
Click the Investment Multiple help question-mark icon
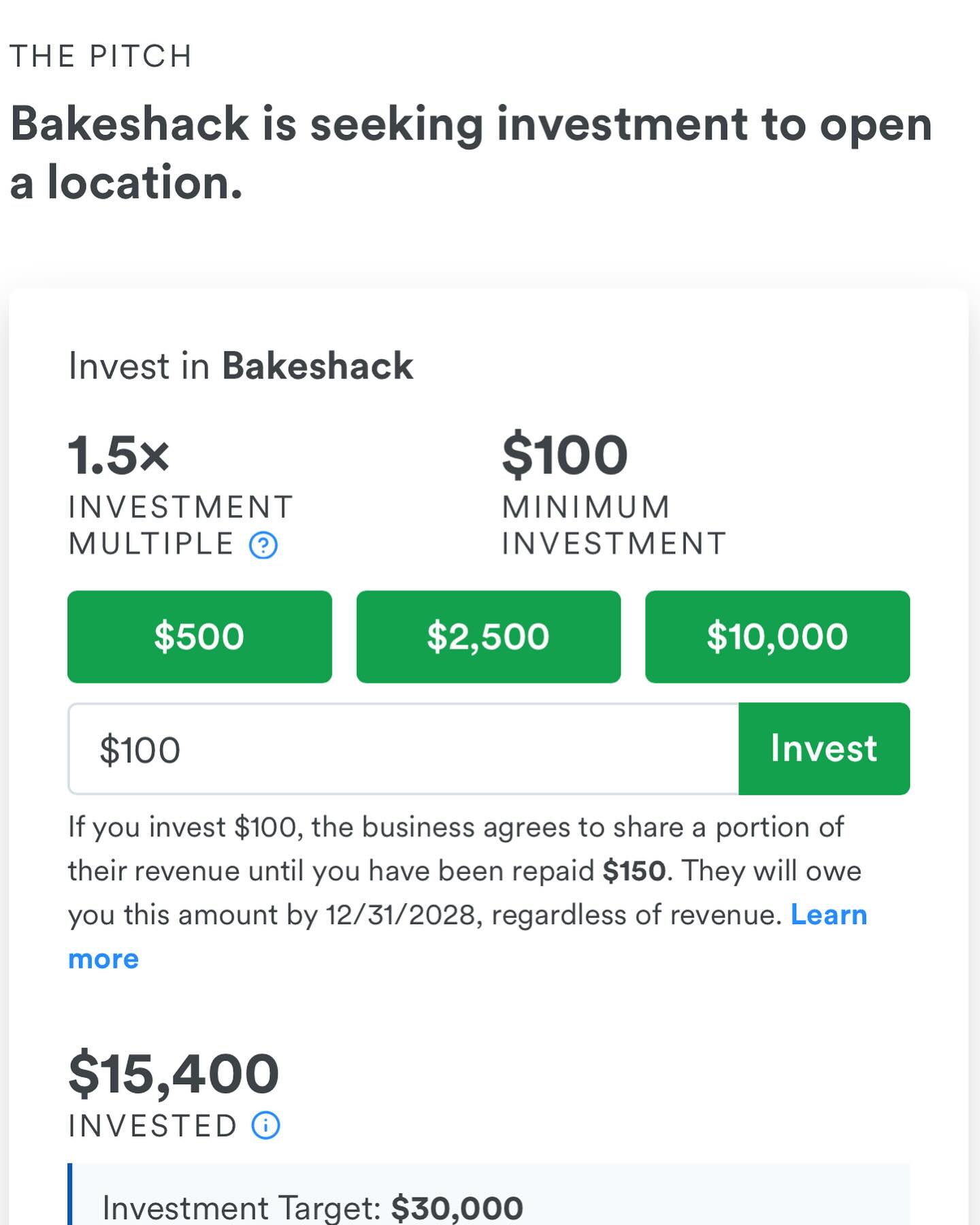tap(263, 545)
